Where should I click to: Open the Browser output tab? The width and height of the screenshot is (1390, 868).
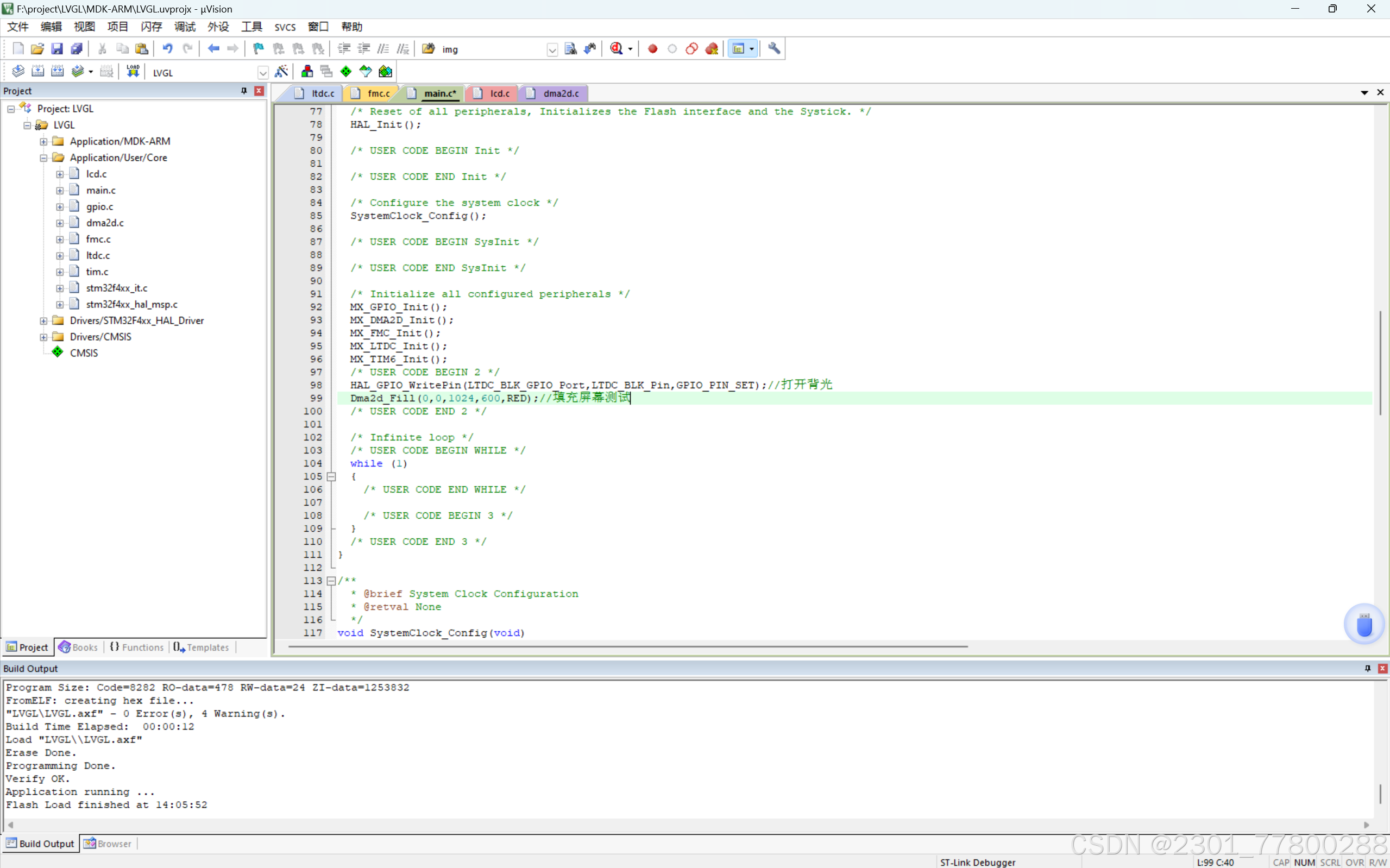coord(108,844)
